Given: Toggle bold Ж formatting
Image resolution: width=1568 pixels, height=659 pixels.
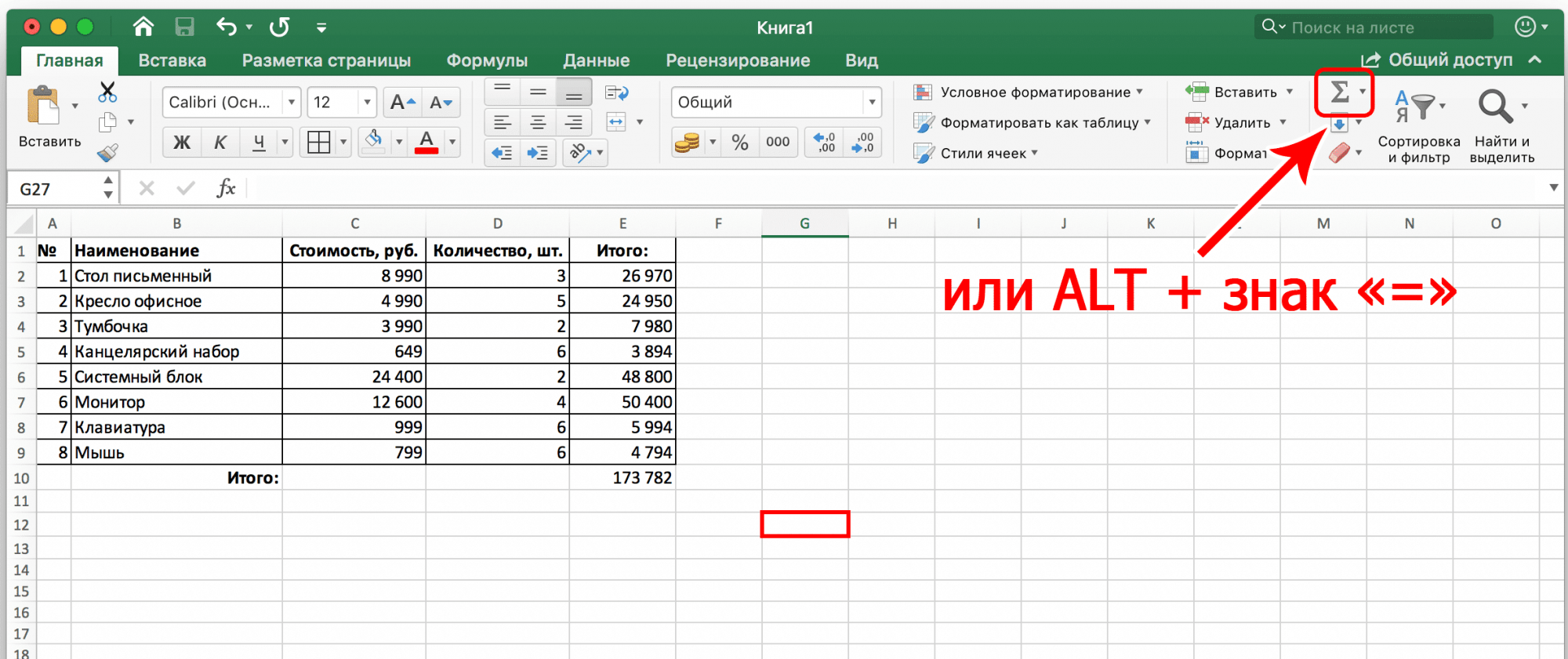Looking at the screenshot, I should [182, 143].
